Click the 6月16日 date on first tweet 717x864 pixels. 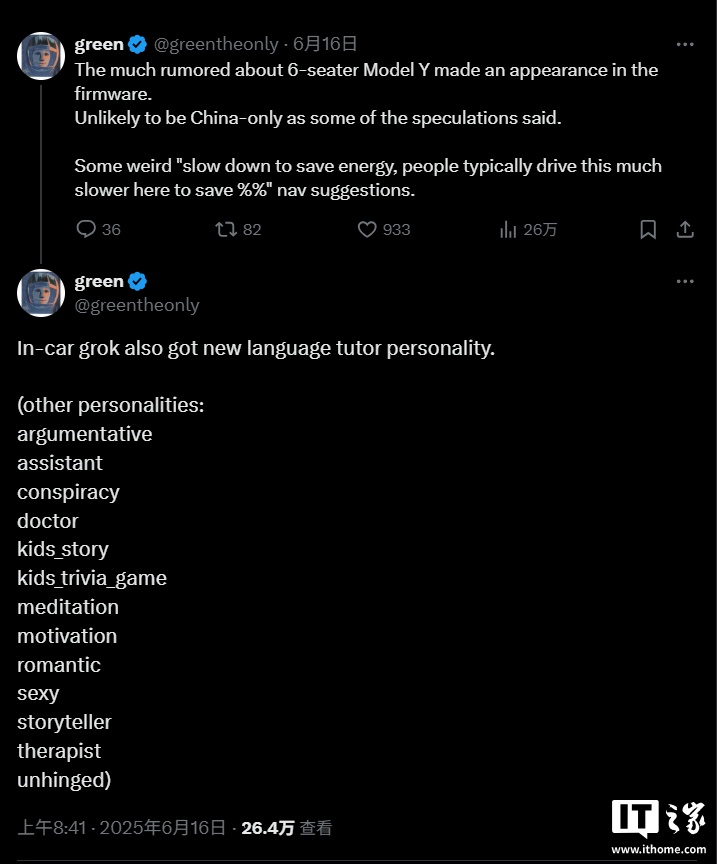click(325, 44)
